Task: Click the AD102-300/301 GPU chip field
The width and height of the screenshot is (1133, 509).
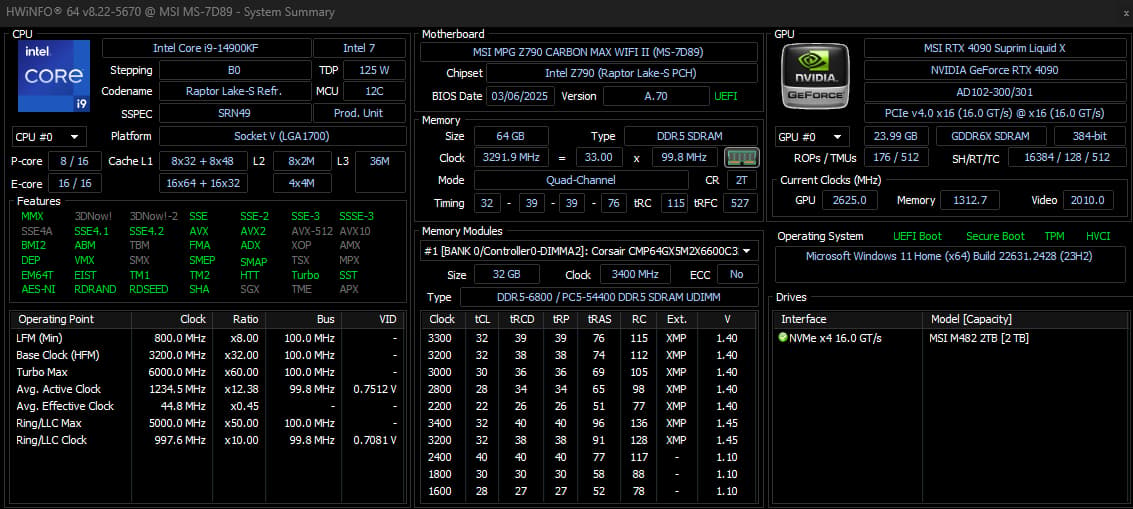Action: point(994,93)
